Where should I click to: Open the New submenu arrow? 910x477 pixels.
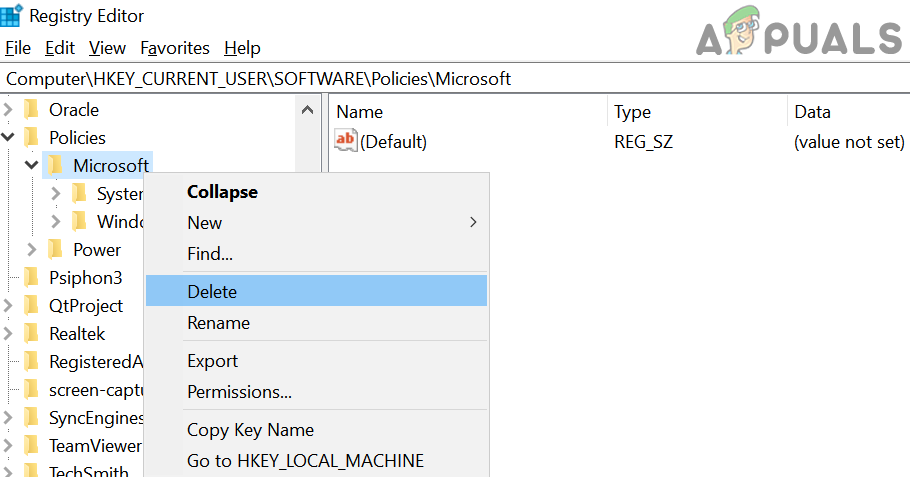click(x=473, y=223)
